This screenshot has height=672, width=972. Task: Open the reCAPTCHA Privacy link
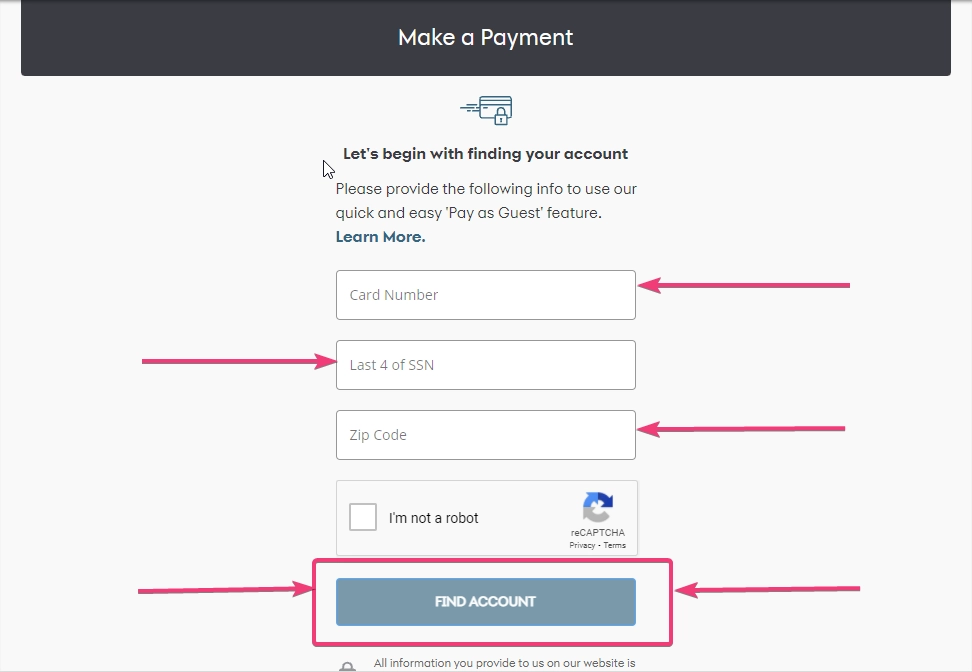[582, 546]
